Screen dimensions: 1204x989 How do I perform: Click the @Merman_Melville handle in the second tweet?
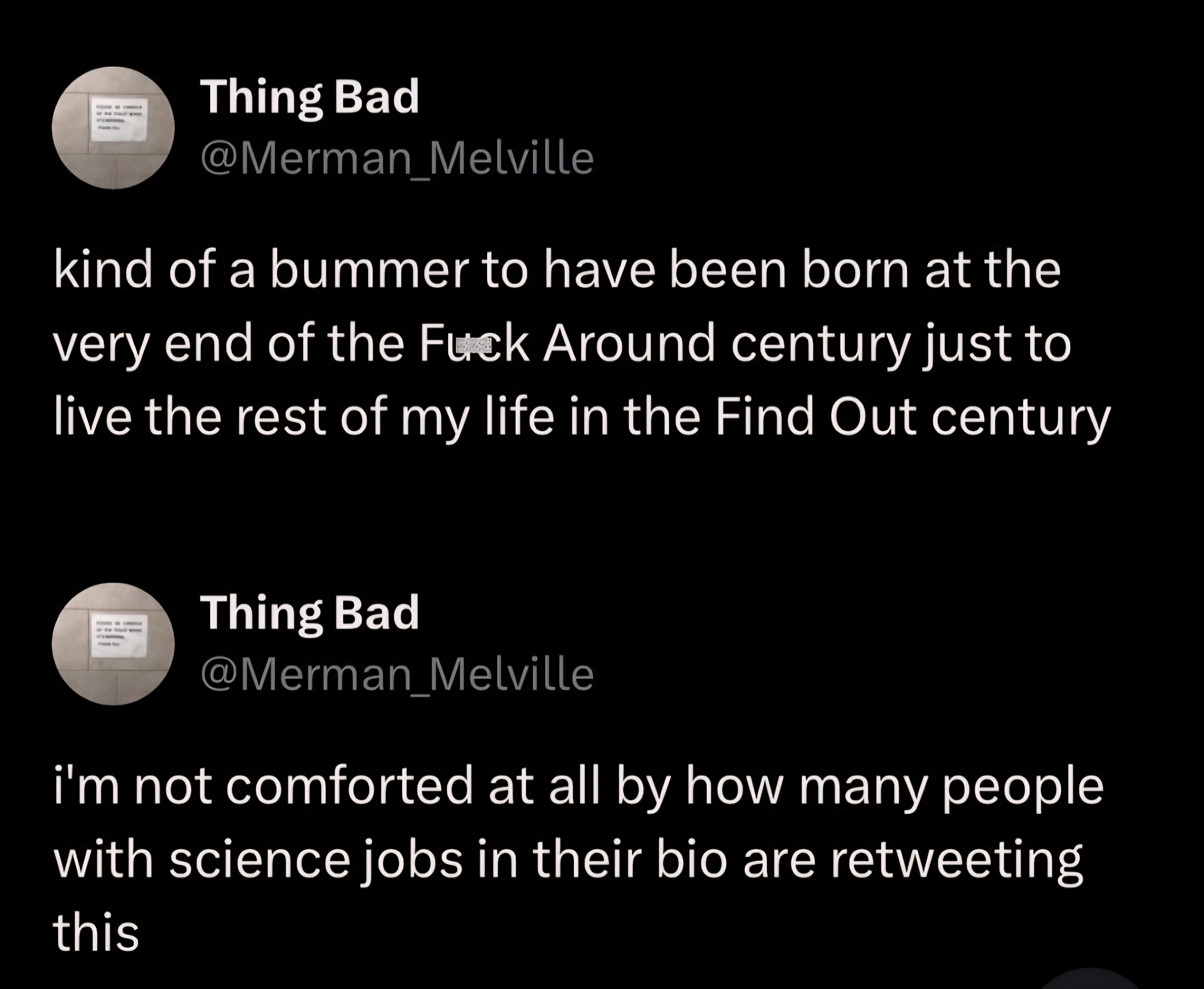click(x=397, y=675)
